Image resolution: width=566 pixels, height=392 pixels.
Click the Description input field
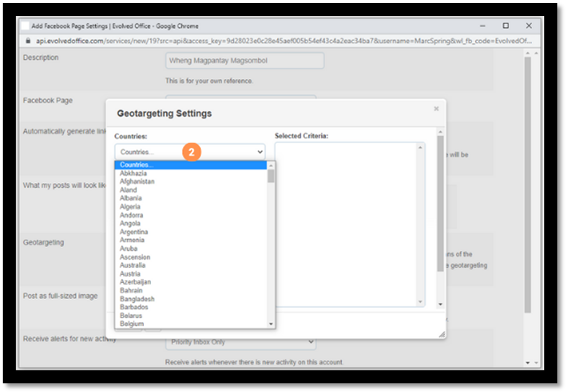(x=245, y=61)
